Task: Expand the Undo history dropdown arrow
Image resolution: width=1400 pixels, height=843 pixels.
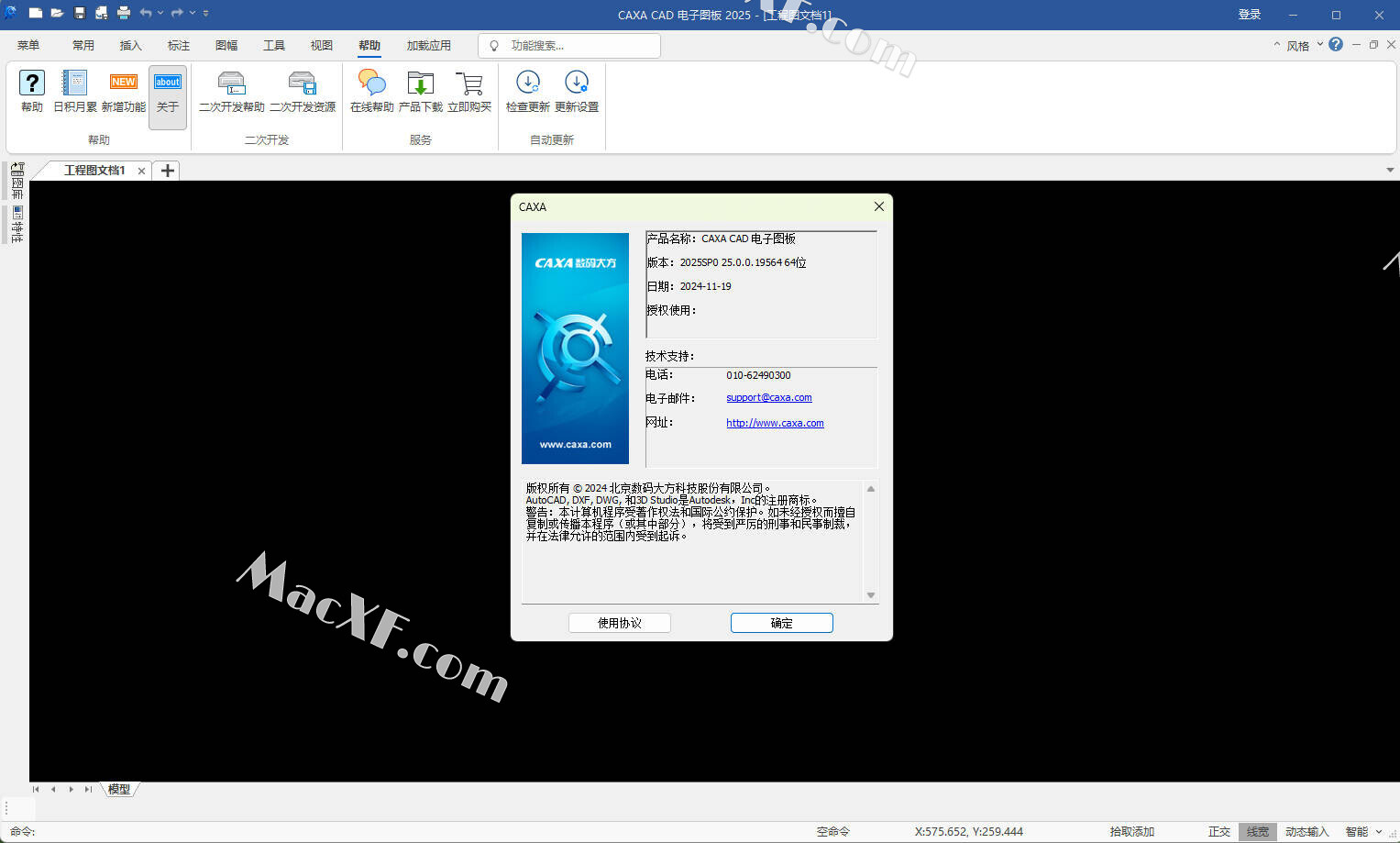Action: click(160, 14)
